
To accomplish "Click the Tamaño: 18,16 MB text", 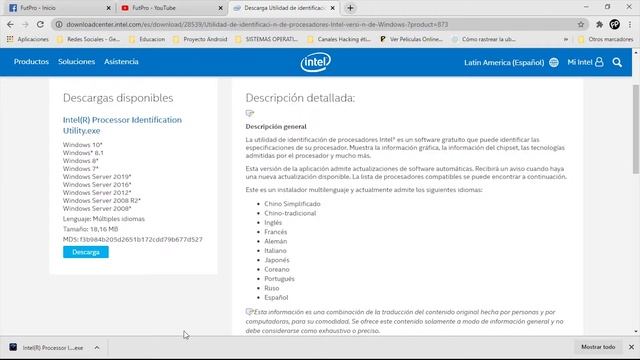I will point(90,229).
